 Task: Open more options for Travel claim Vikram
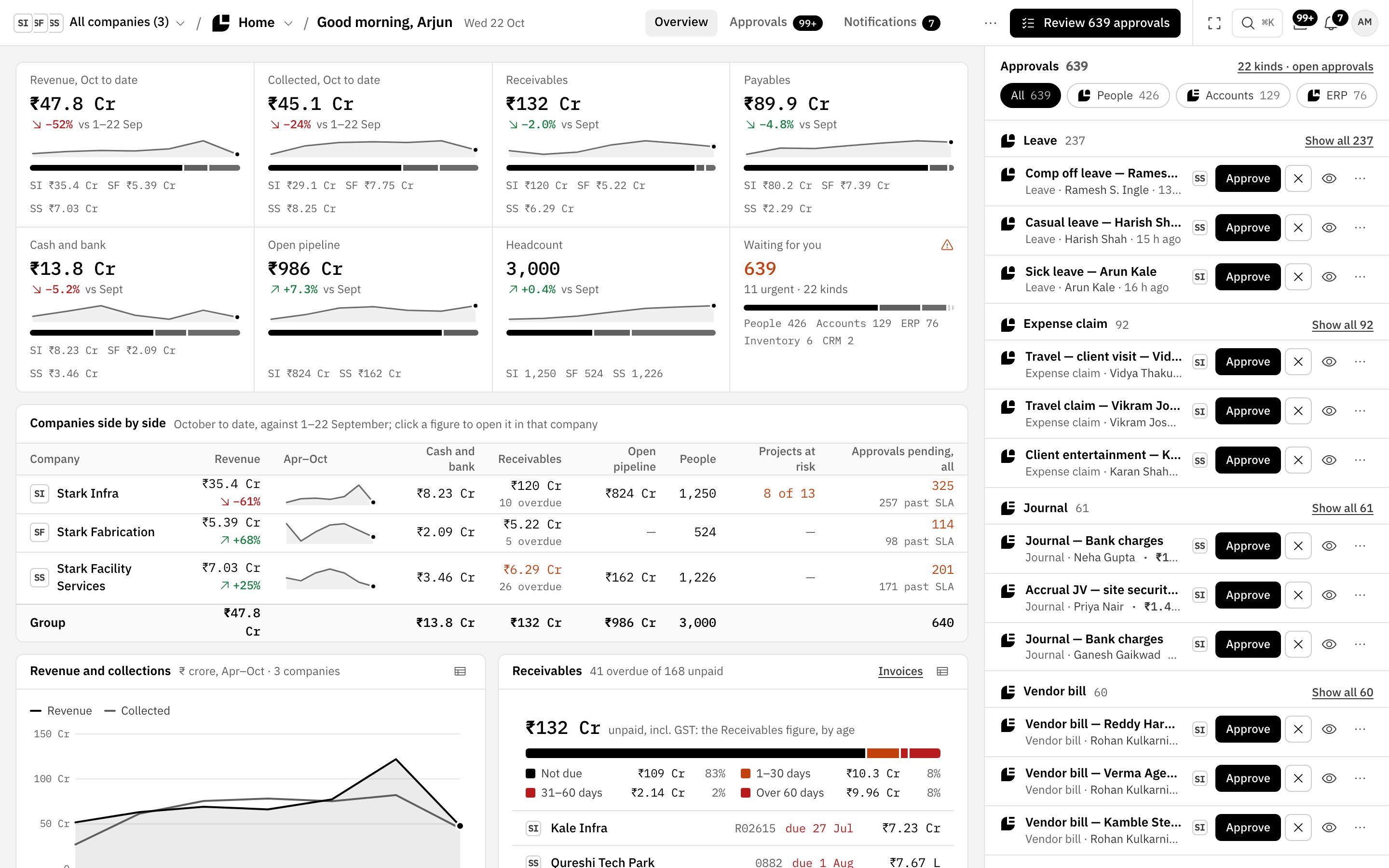click(1360, 411)
